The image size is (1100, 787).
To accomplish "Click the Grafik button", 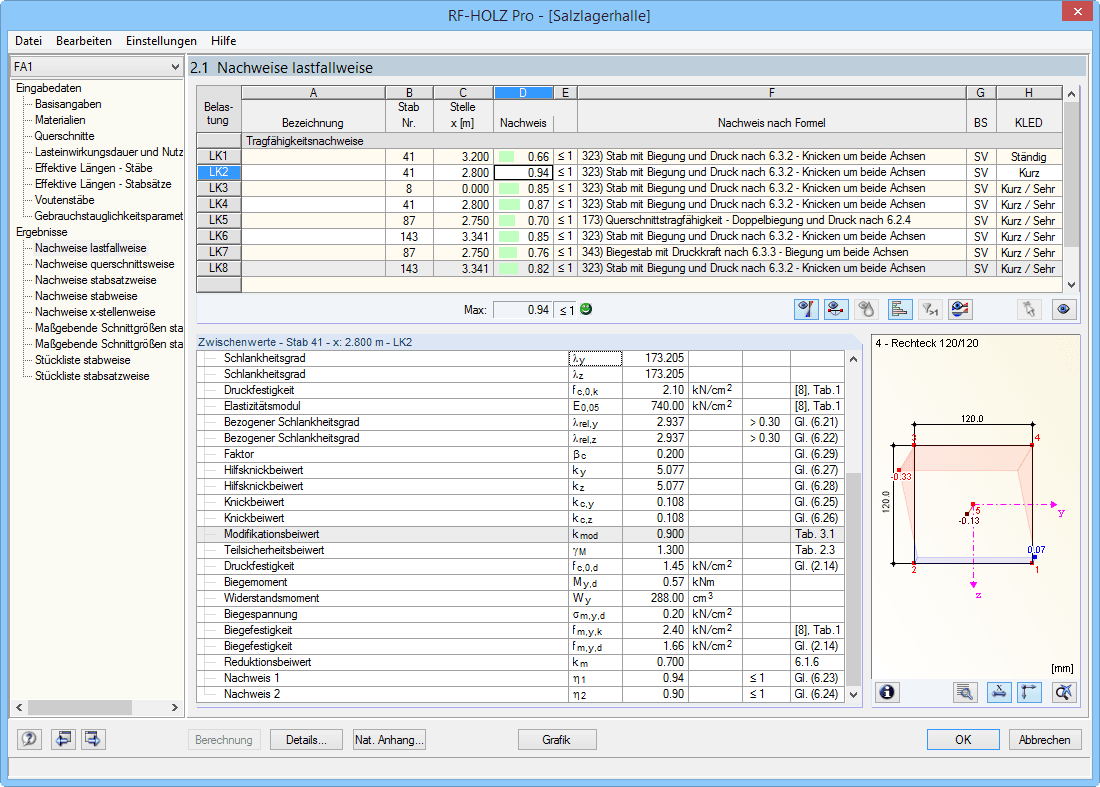I will click(557, 740).
